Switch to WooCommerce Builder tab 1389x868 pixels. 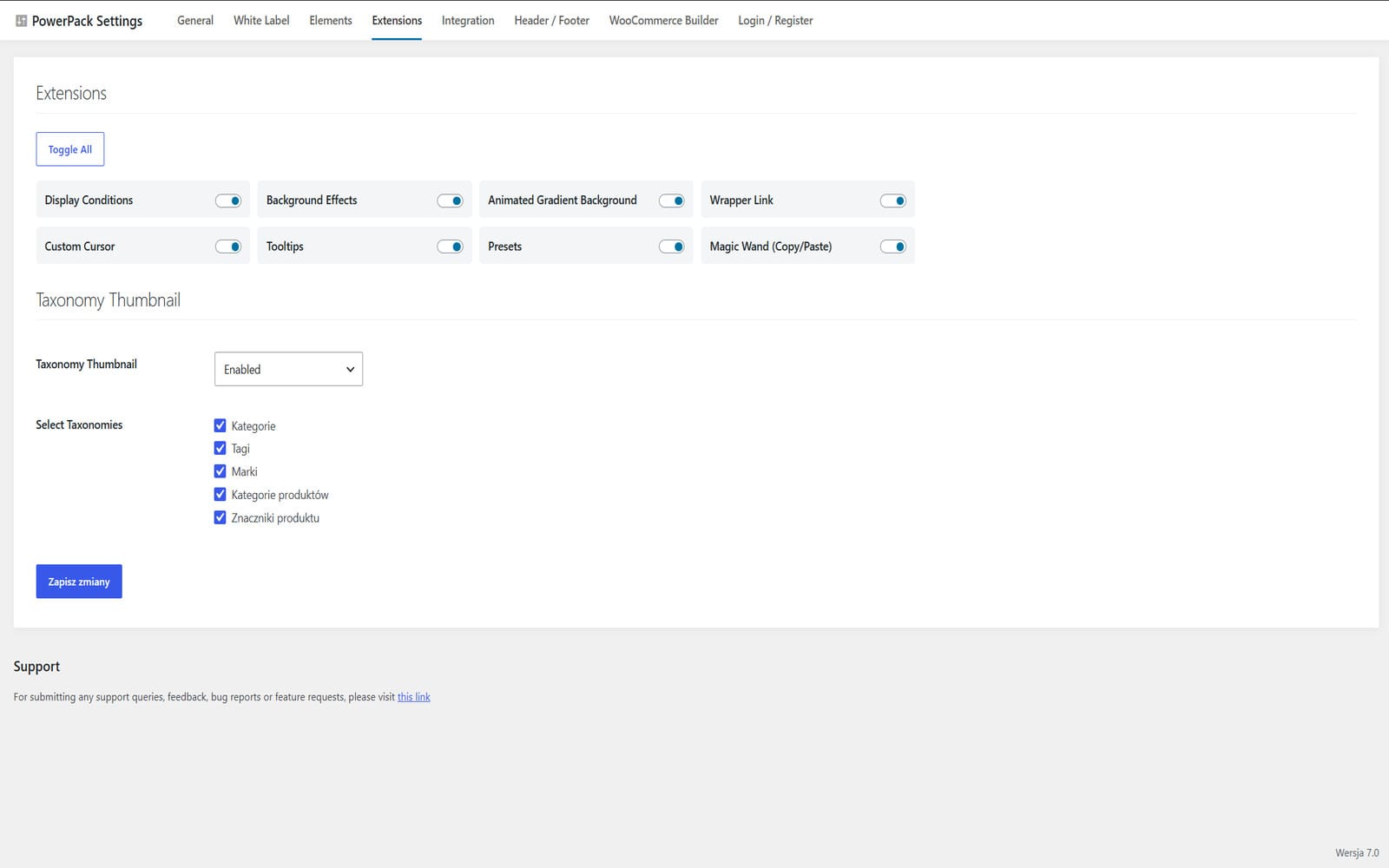663,21
